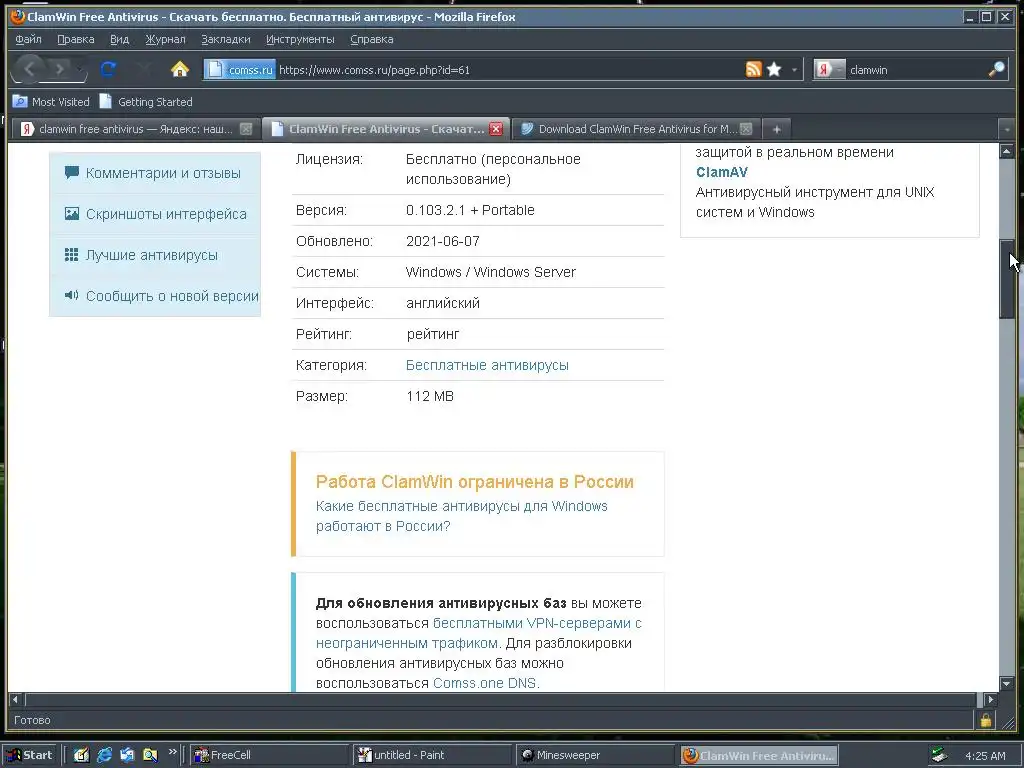Go back with the Back arrow button
1024x768 pixels.
point(29,69)
